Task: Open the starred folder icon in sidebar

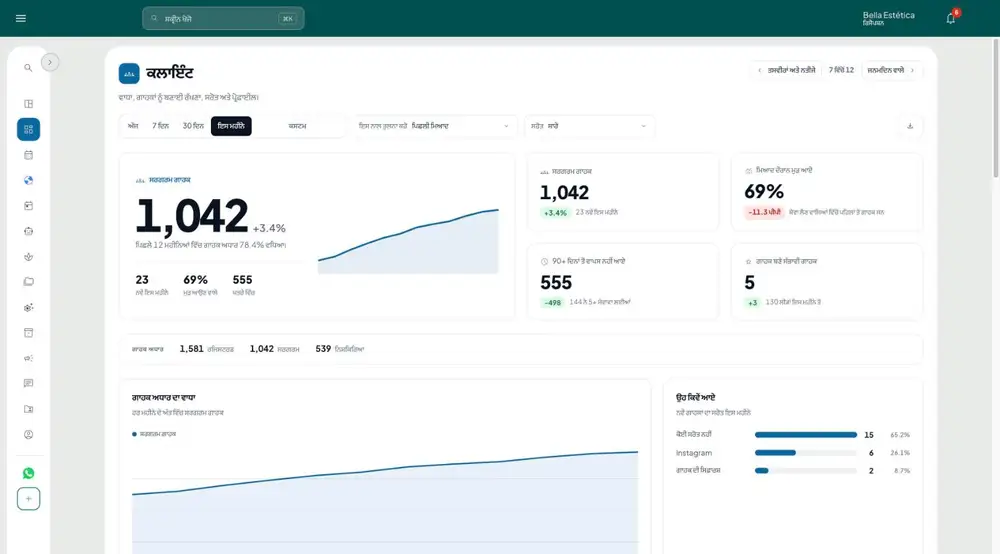Action: tap(28, 409)
